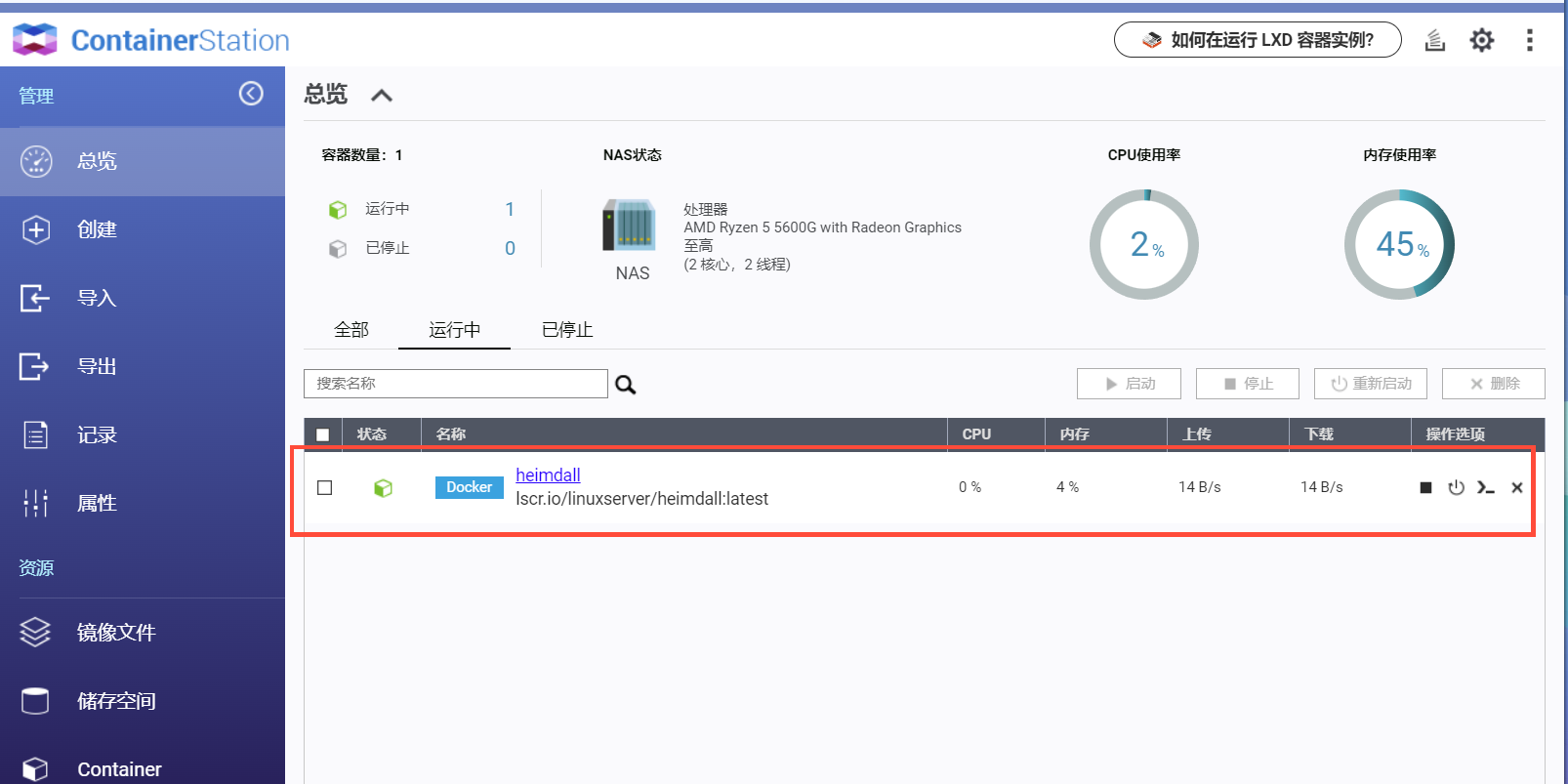Switch to the 运行中 tab
Image resolution: width=1568 pixels, height=784 pixels.
pyautogui.click(x=454, y=330)
